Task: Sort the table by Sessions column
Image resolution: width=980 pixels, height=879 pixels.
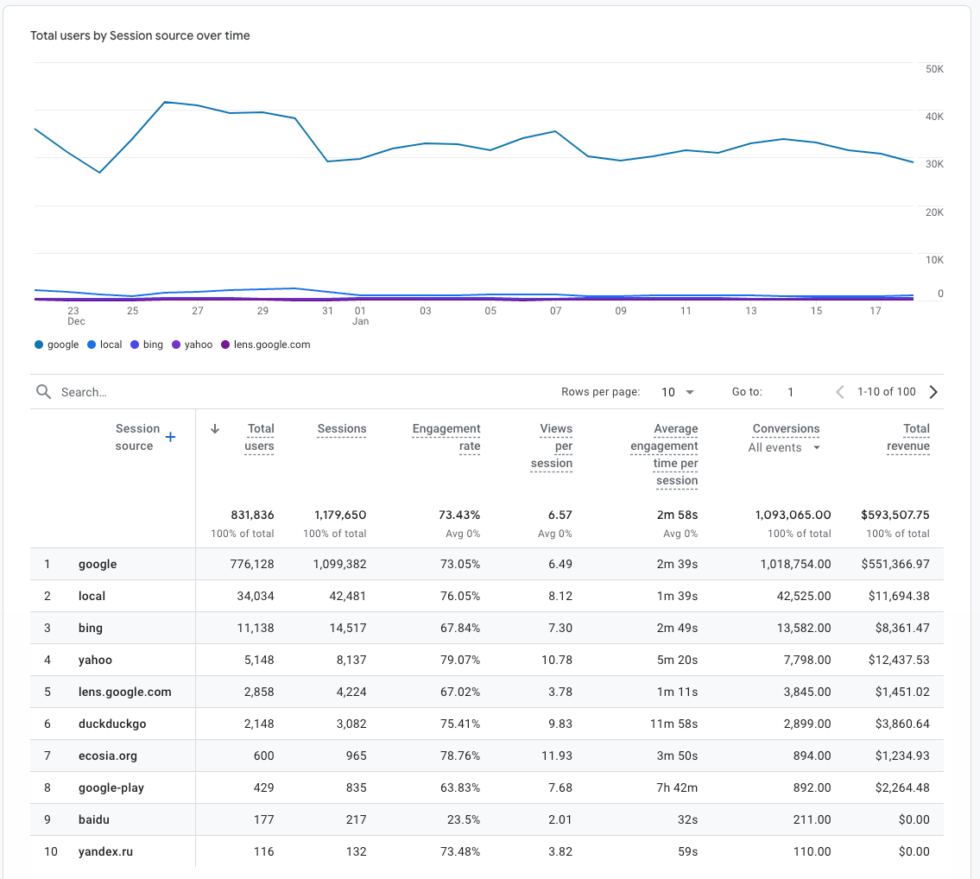Action: pyautogui.click(x=341, y=428)
